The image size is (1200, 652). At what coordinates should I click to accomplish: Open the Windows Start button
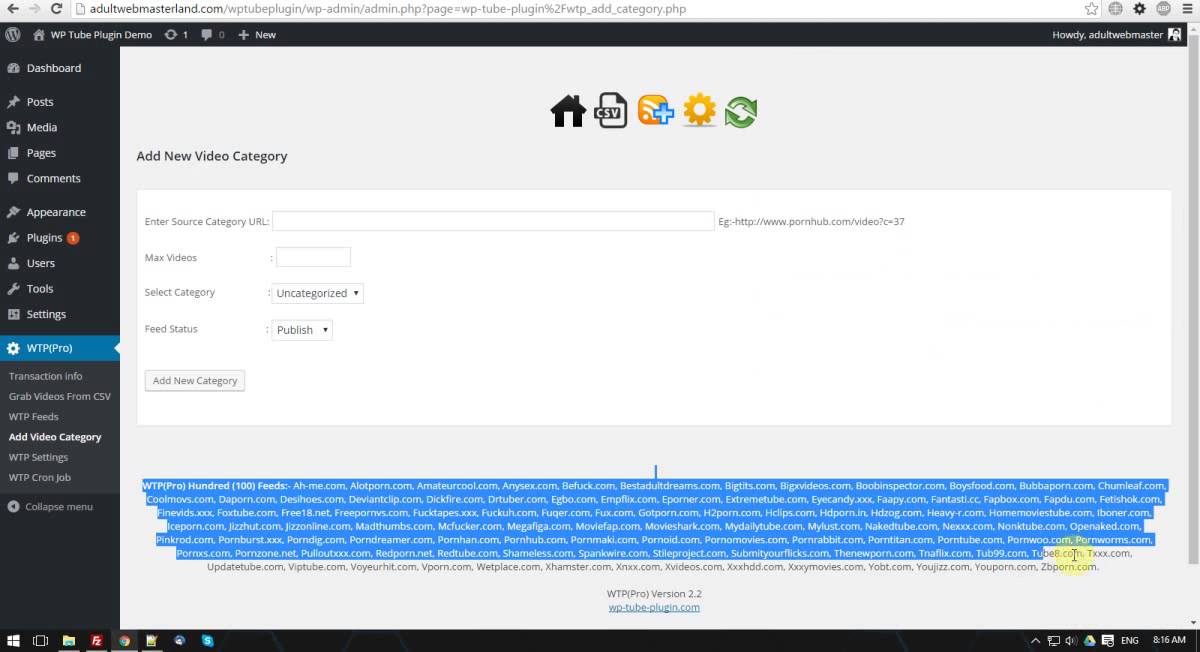click(13, 640)
